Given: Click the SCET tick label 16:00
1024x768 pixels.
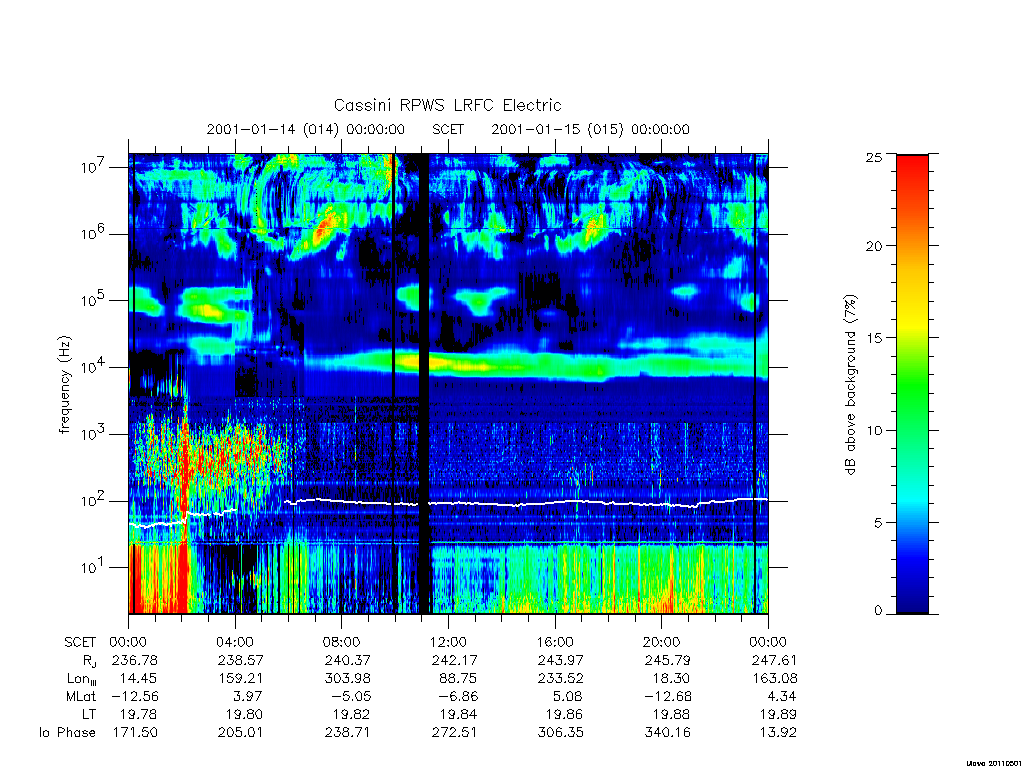Looking at the screenshot, I should [x=555, y=642].
